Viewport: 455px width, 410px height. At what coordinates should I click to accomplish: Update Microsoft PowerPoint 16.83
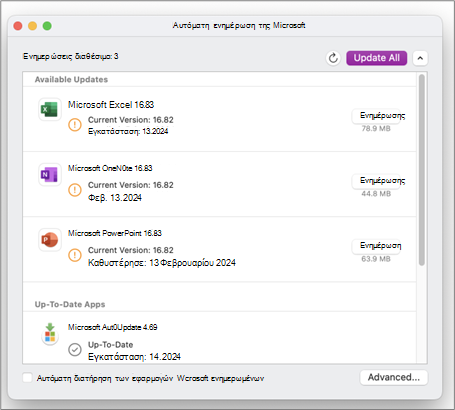click(376, 246)
